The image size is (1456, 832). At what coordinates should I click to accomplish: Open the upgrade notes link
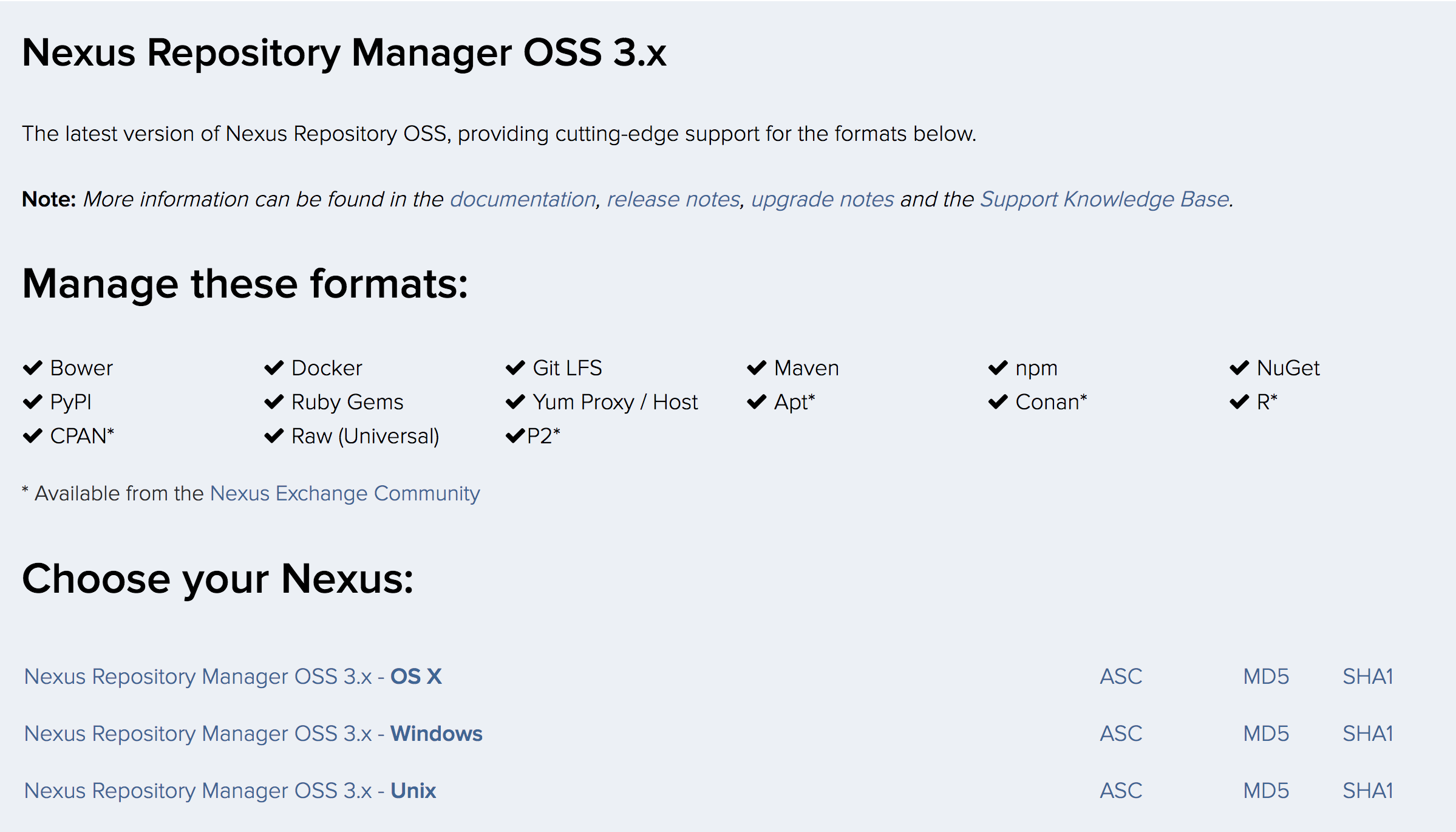pyautogui.click(x=823, y=199)
